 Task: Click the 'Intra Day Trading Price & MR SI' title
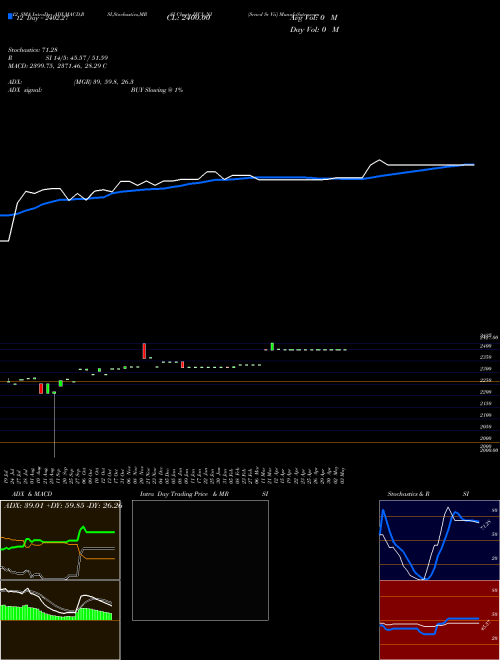click(x=204, y=494)
